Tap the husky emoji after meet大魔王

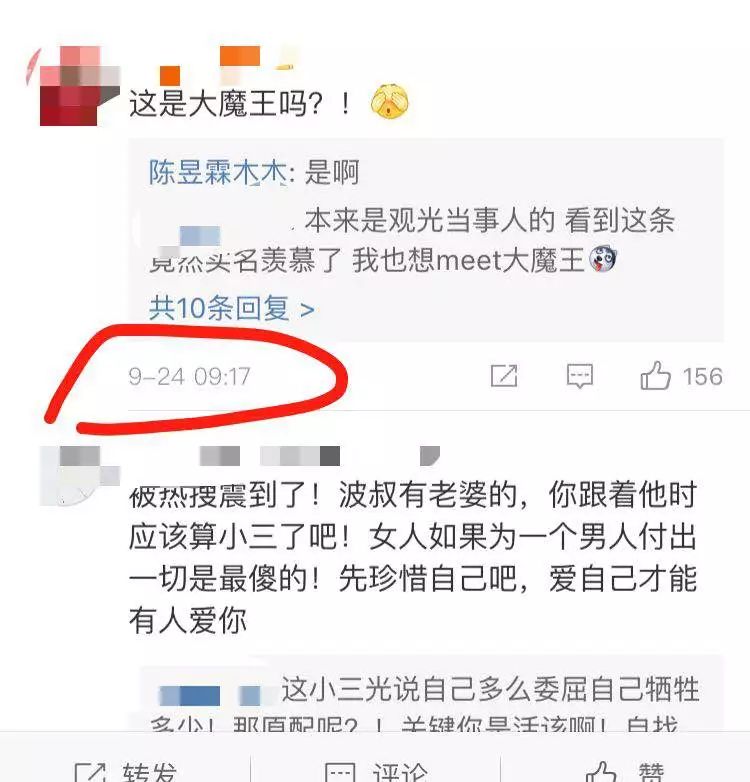coord(603,260)
